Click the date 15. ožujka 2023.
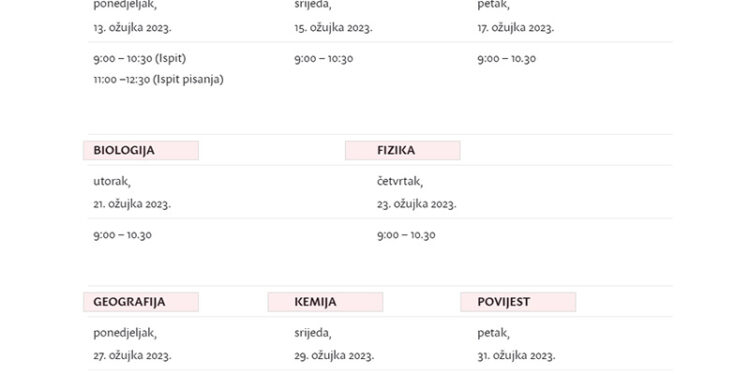750x375 pixels. (333, 28)
